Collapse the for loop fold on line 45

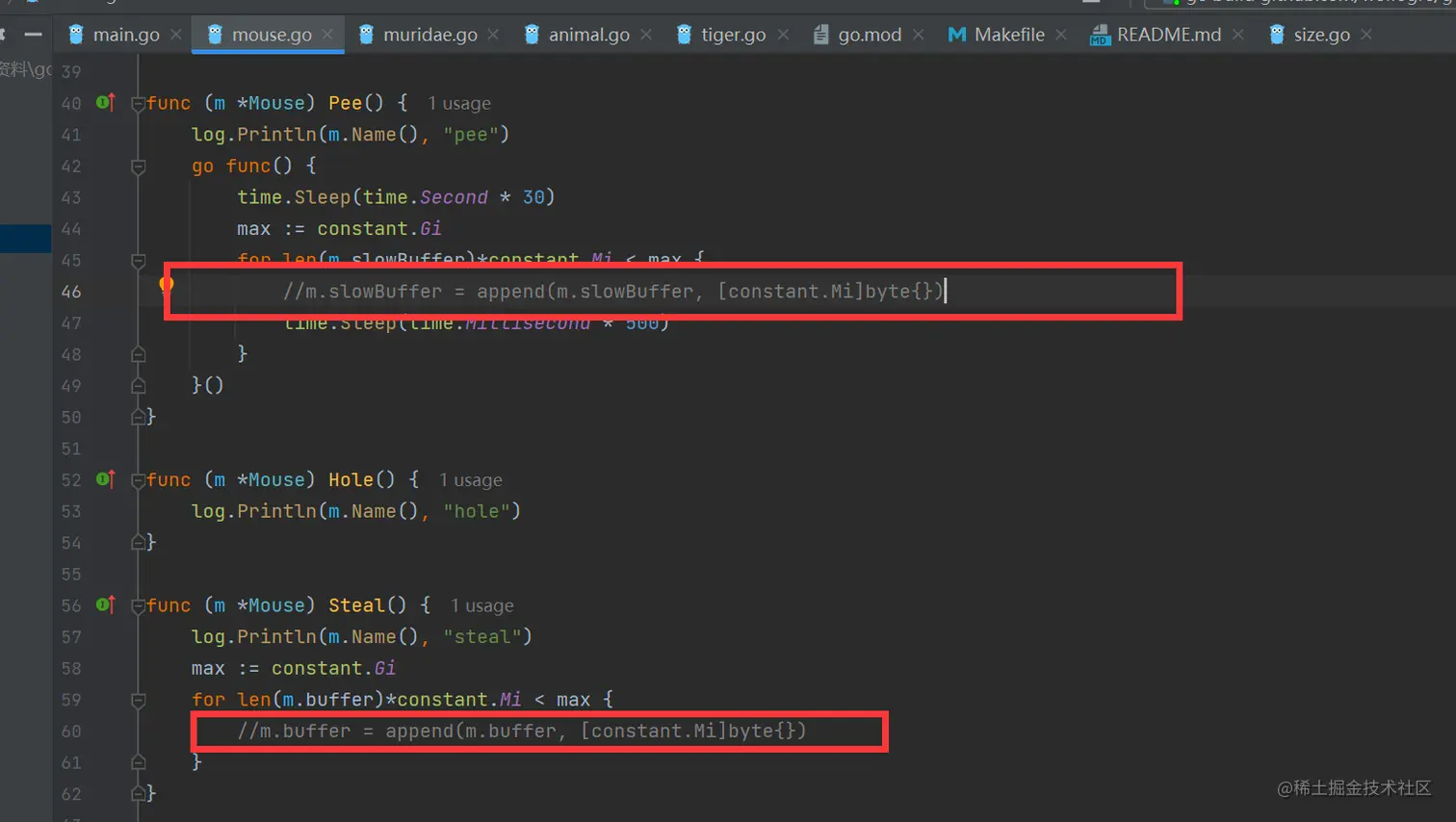(x=138, y=261)
